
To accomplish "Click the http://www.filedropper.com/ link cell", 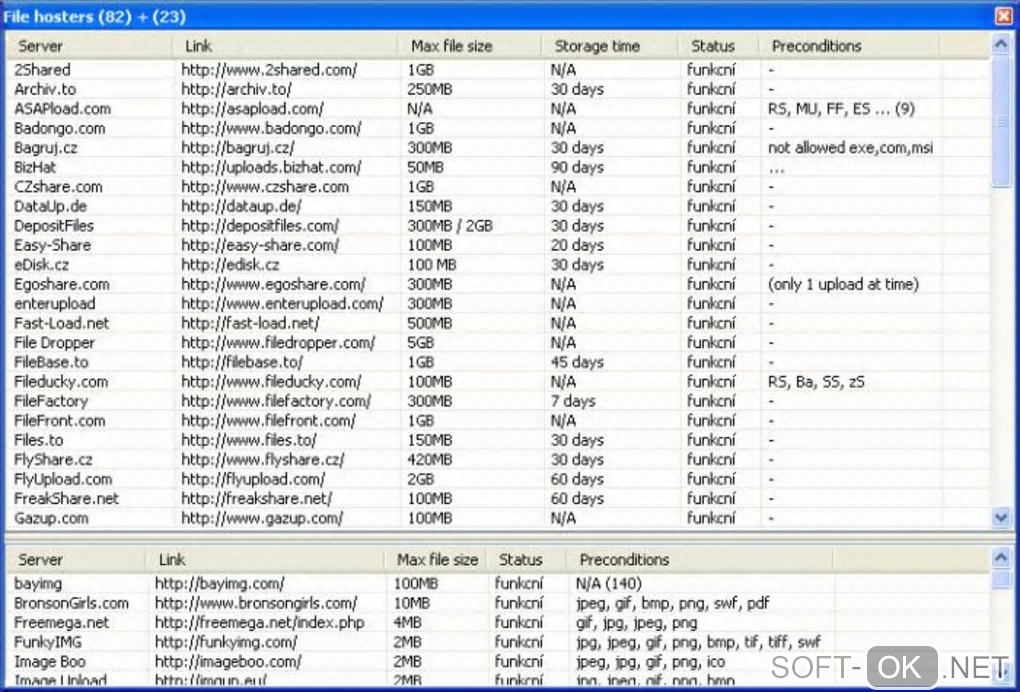I will point(278,343).
